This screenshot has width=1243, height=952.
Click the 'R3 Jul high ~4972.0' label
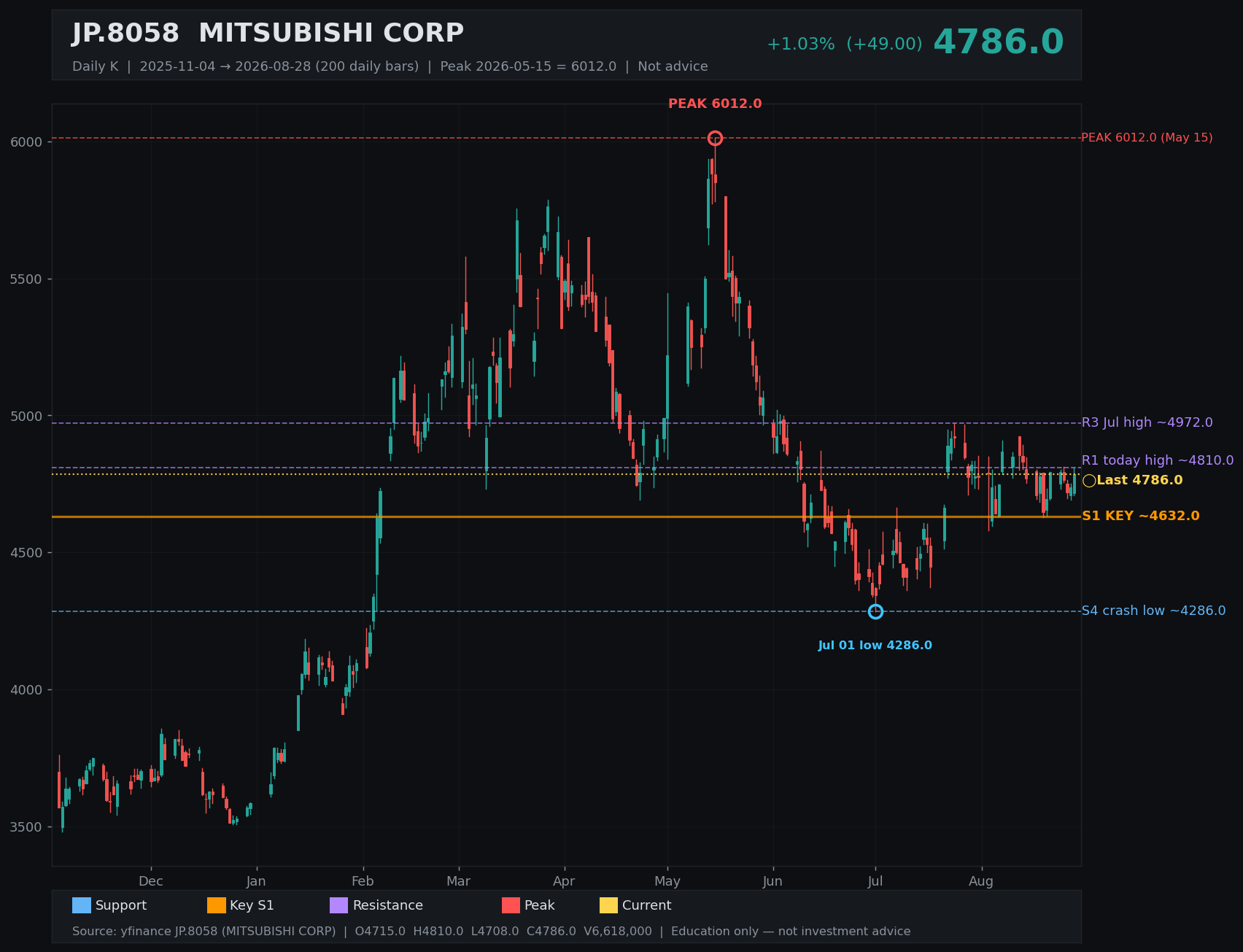1147,422
